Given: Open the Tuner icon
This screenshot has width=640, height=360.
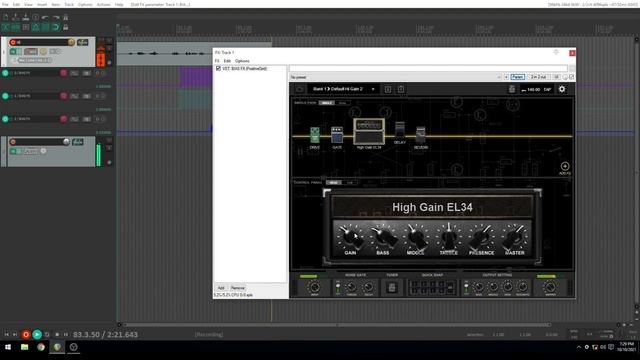Looking at the screenshot, I should point(392,287).
